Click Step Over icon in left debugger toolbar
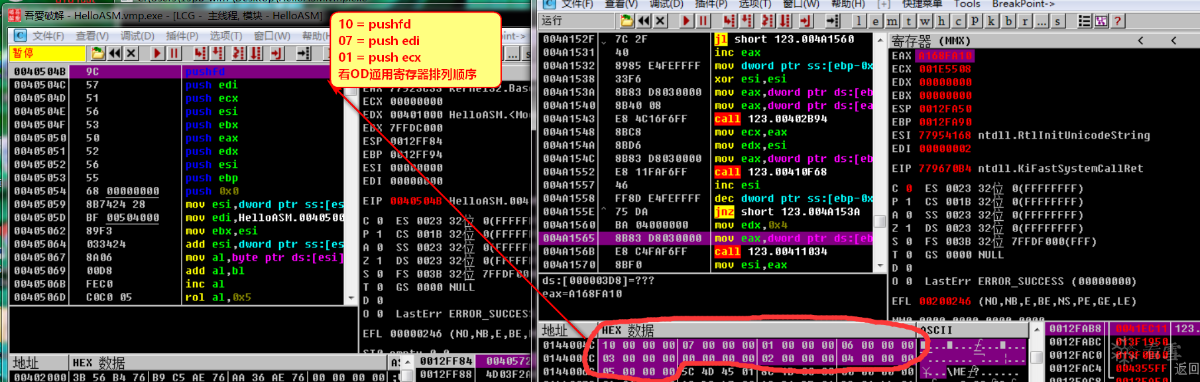This screenshot has height=382, width=1200. tap(218, 53)
